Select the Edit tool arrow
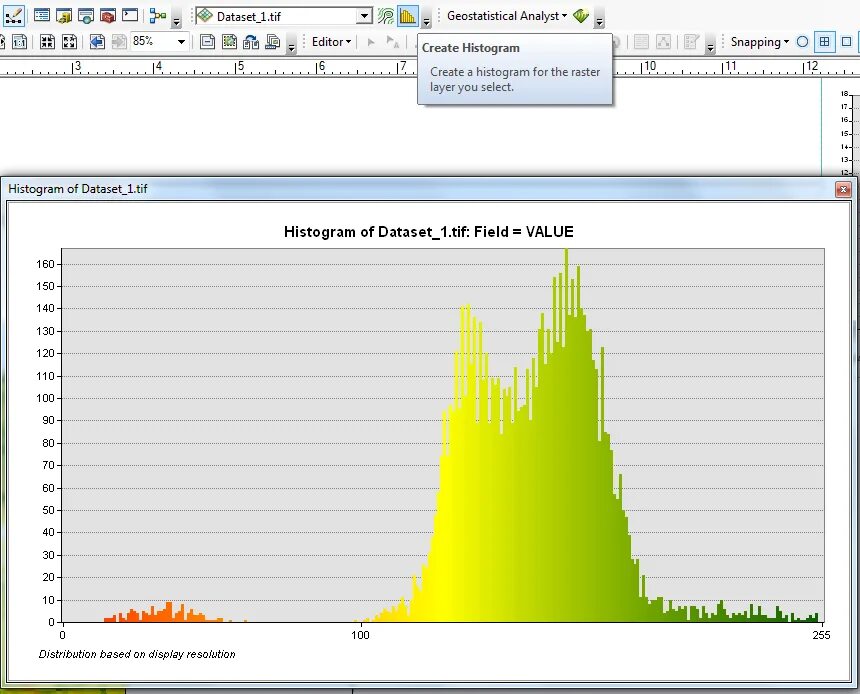The image size is (860, 694). [x=371, y=42]
